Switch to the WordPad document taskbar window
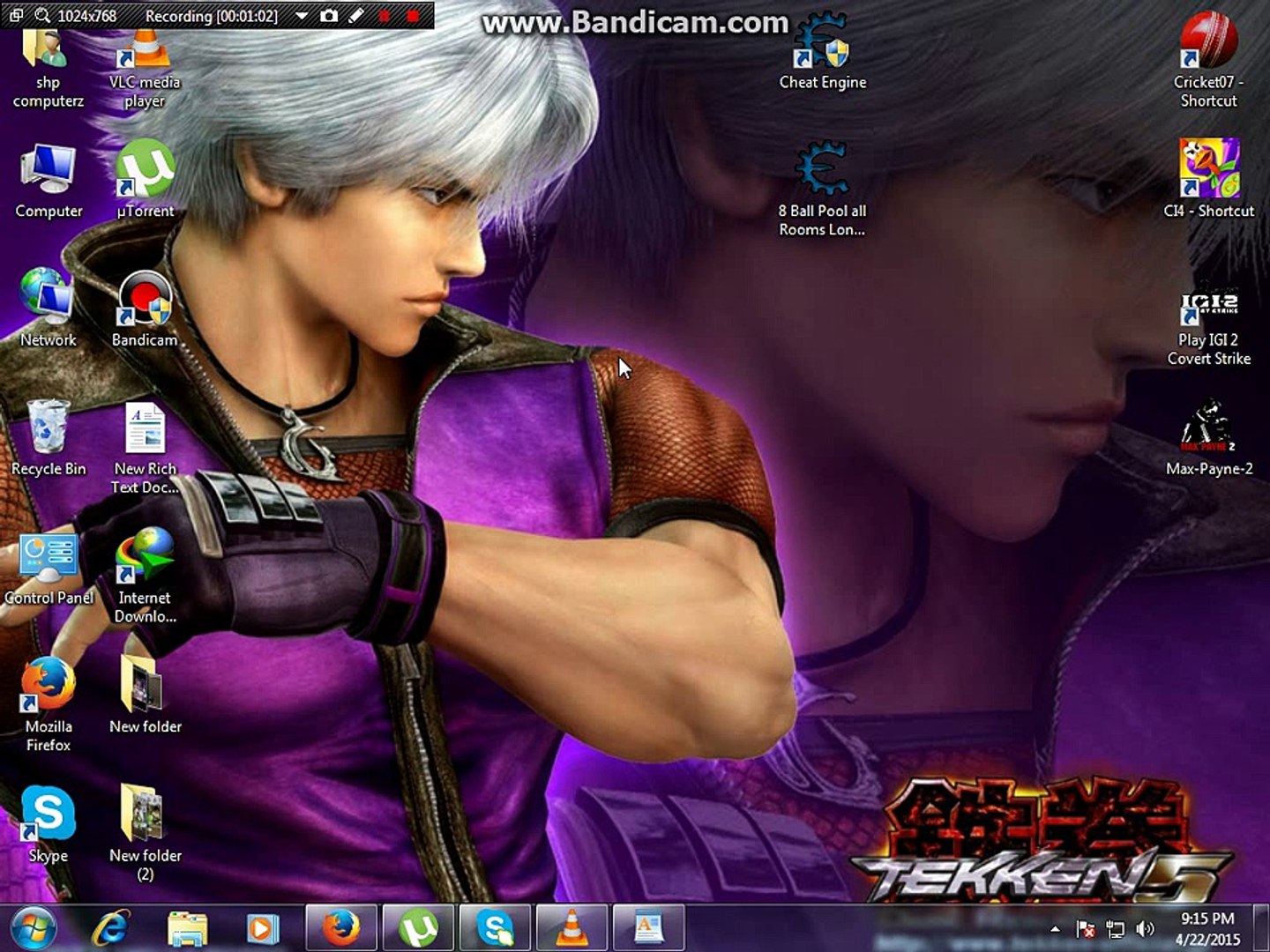Screen dimensions: 1270x952 (648, 928)
